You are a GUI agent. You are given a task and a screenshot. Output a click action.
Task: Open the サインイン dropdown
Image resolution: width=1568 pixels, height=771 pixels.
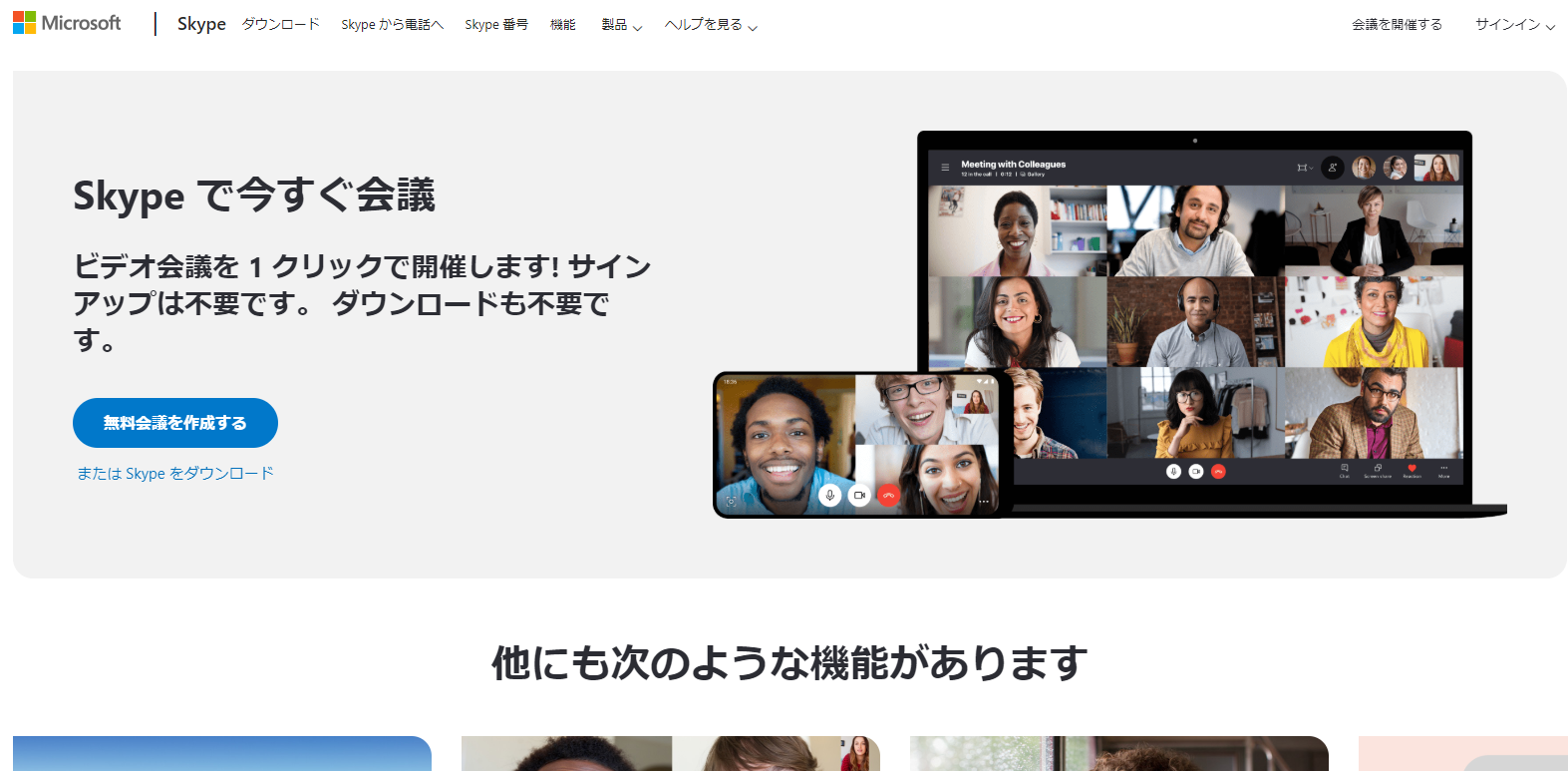coord(1514,25)
